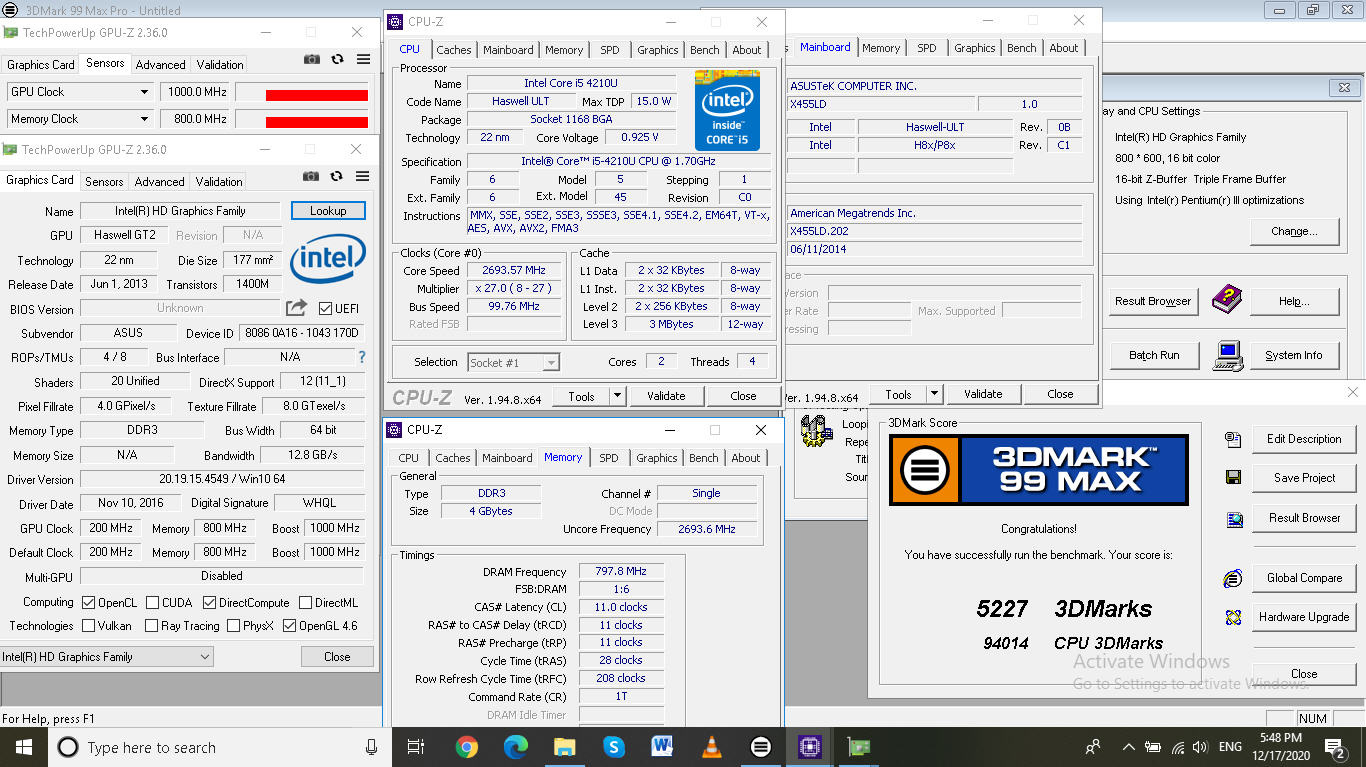Click the Edit Description document icon

tap(1233, 439)
